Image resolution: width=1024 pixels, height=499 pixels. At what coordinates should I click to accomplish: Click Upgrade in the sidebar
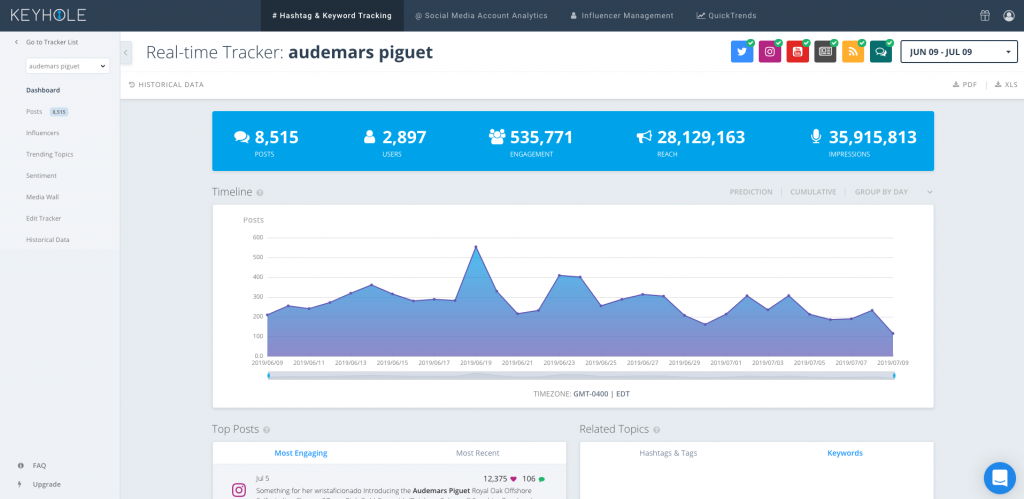46,485
